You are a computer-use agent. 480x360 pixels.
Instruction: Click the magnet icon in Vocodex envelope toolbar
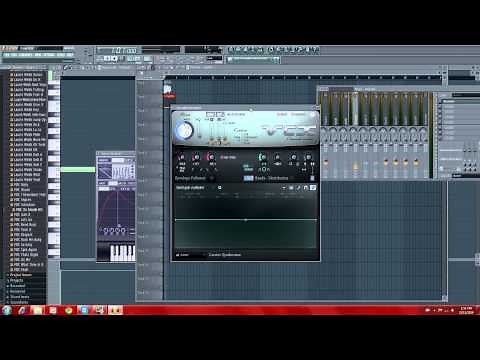click(305, 188)
